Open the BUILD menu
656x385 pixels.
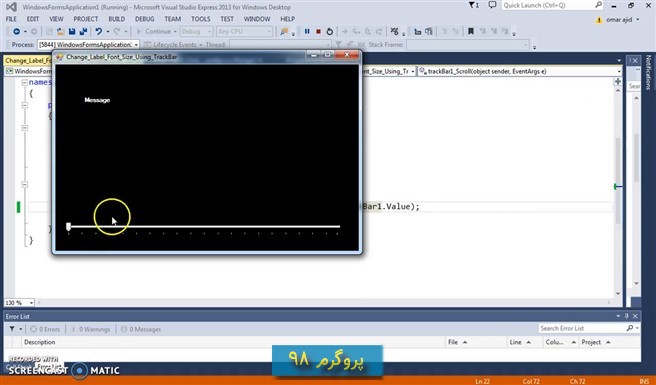(116, 19)
